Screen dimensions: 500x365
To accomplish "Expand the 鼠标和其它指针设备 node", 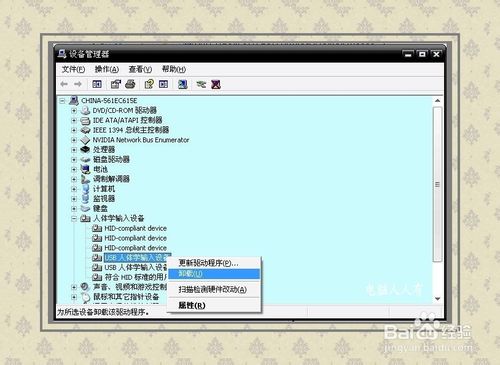I will [74, 297].
